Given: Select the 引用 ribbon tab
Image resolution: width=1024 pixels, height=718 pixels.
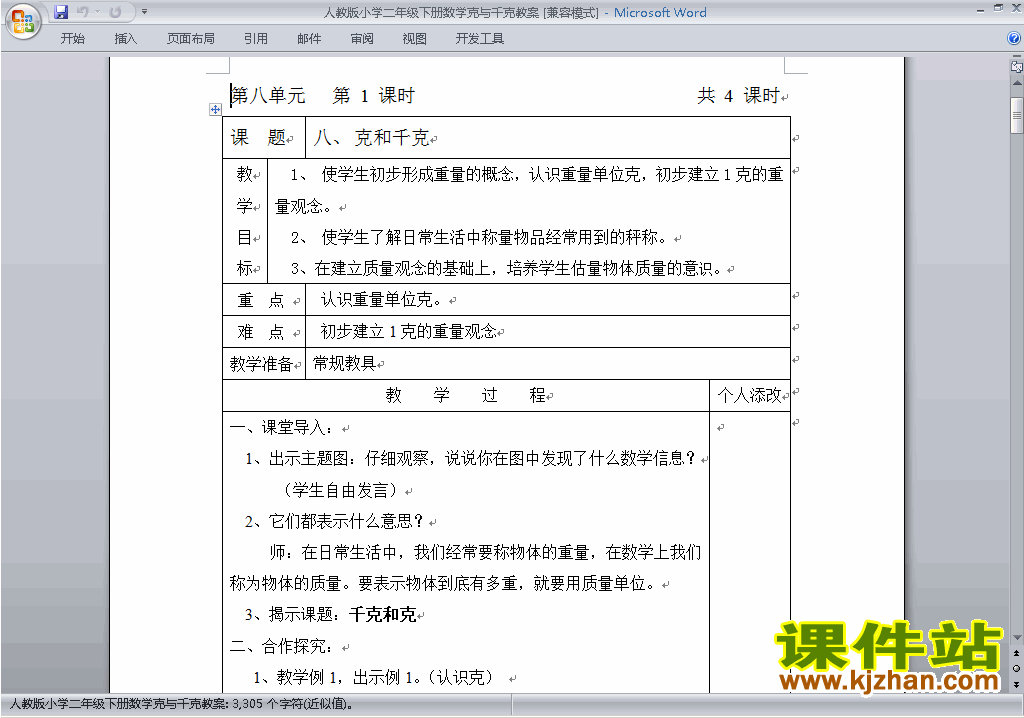Looking at the screenshot, I should tap(256, 39).
